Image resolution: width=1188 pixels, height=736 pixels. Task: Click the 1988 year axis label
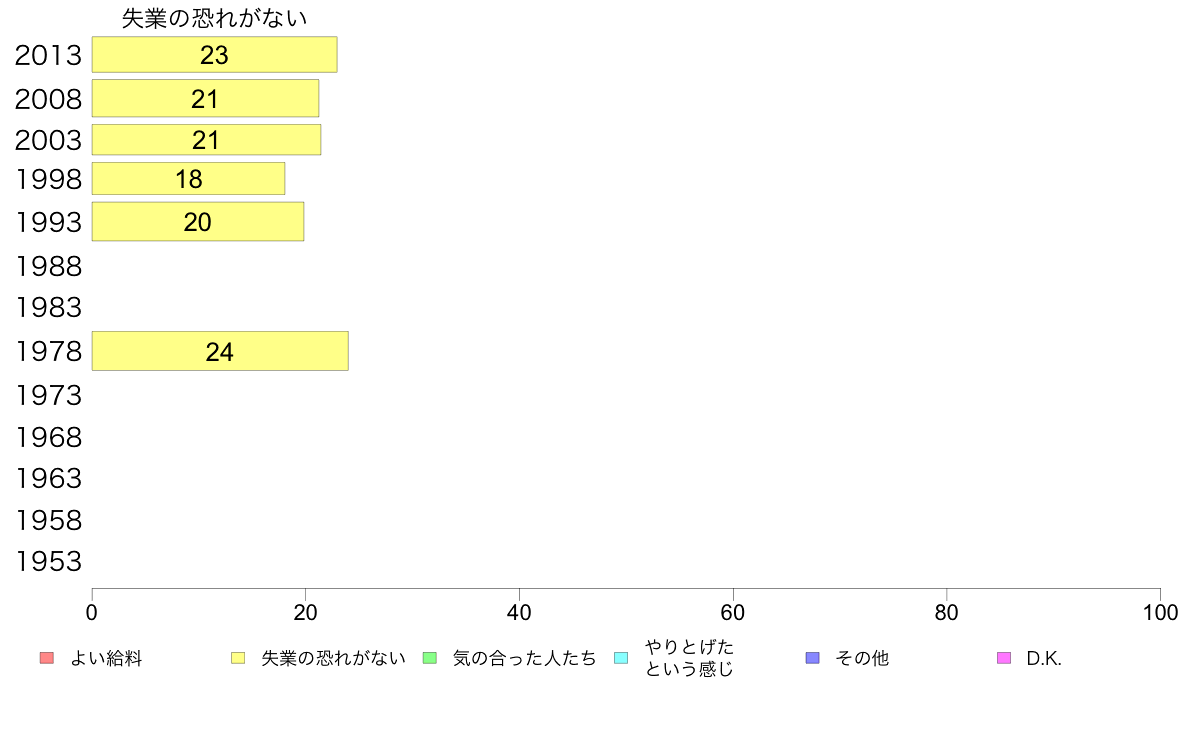48,266
